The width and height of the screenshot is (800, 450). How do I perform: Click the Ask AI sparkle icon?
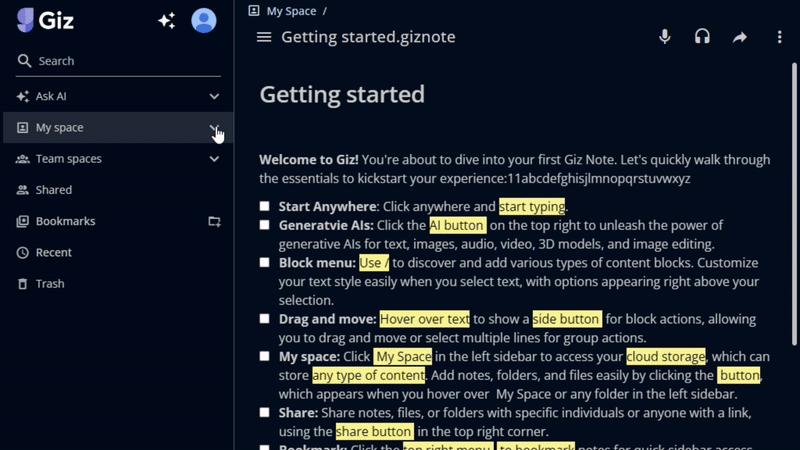(x=22, y=96)
